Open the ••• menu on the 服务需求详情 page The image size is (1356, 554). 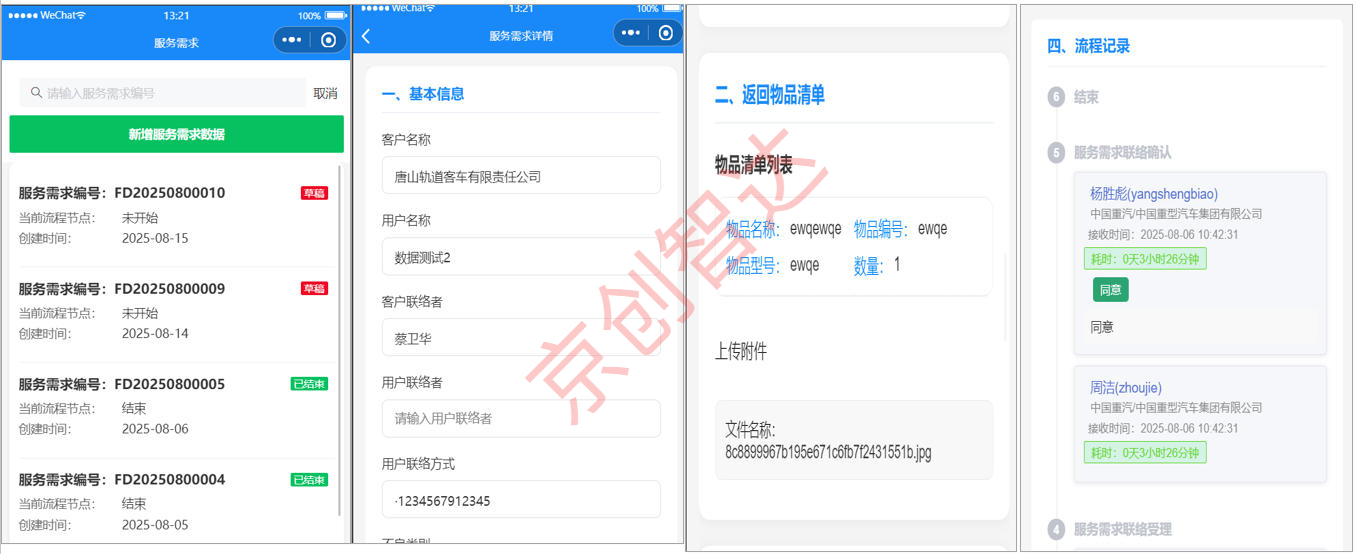(x=631, y=33)
